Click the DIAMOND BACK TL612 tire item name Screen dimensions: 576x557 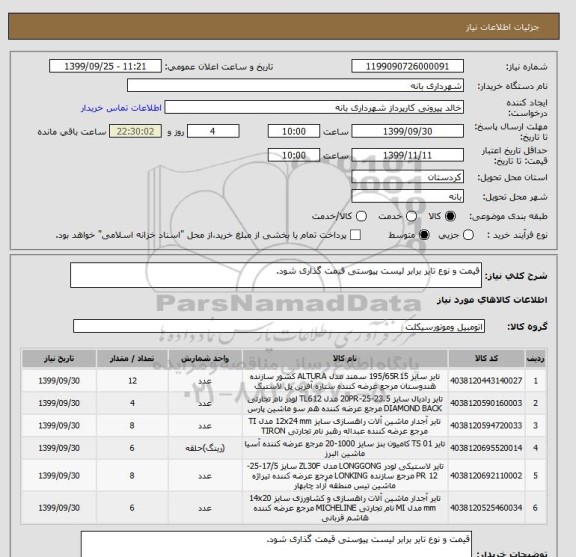[345, 403]
